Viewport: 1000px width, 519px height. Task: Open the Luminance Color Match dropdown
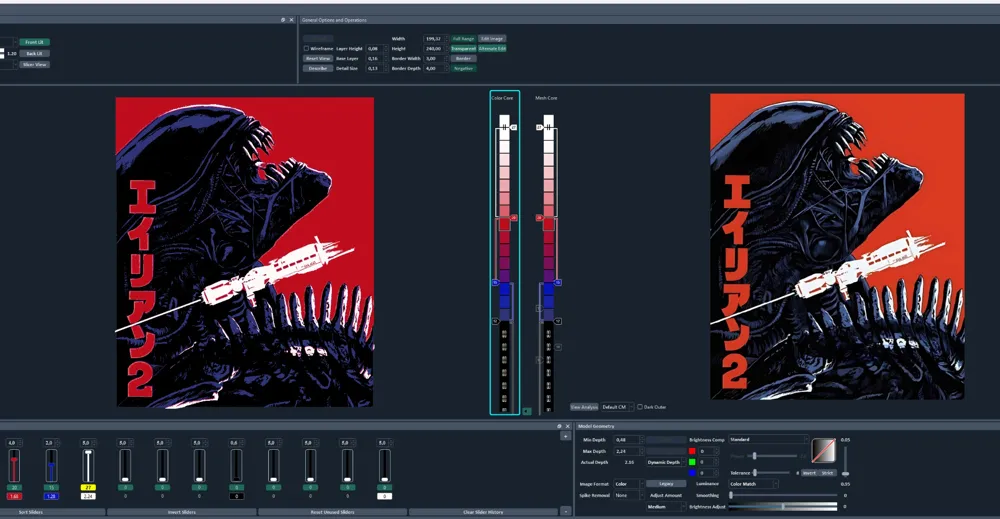pos(754,484)
